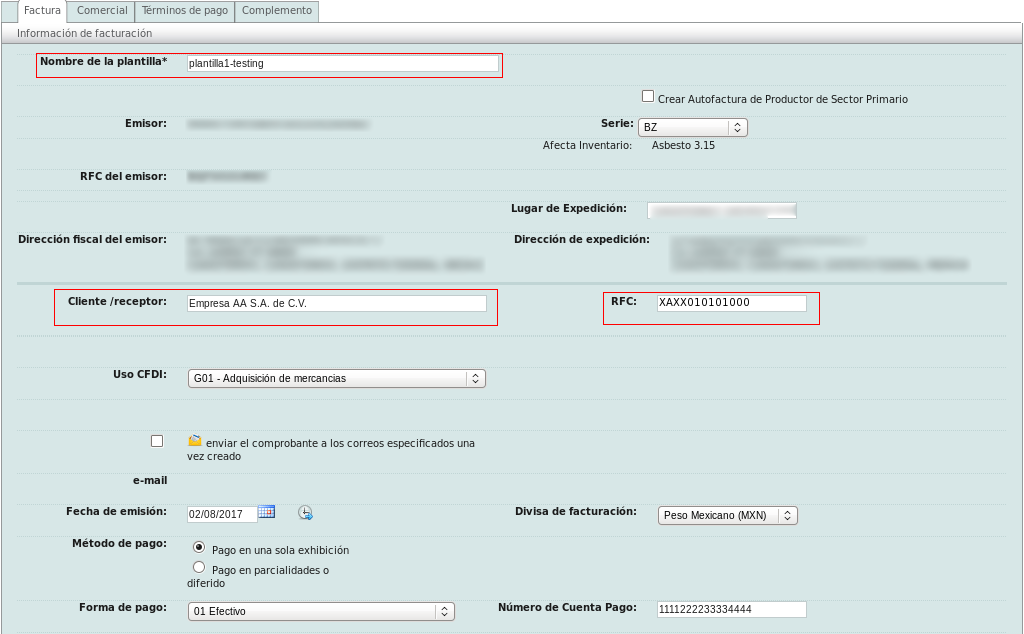Go to the Complemento tab

[x=277, y=11]
